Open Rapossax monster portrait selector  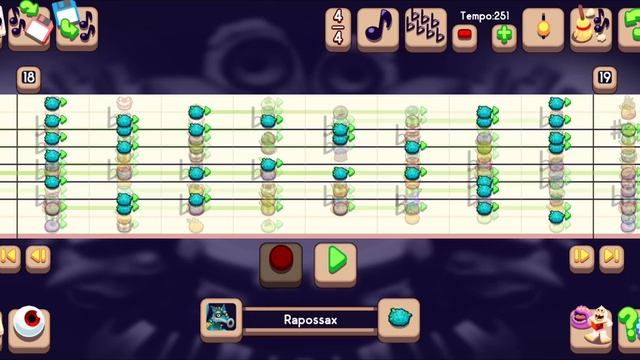click(221, 319)
